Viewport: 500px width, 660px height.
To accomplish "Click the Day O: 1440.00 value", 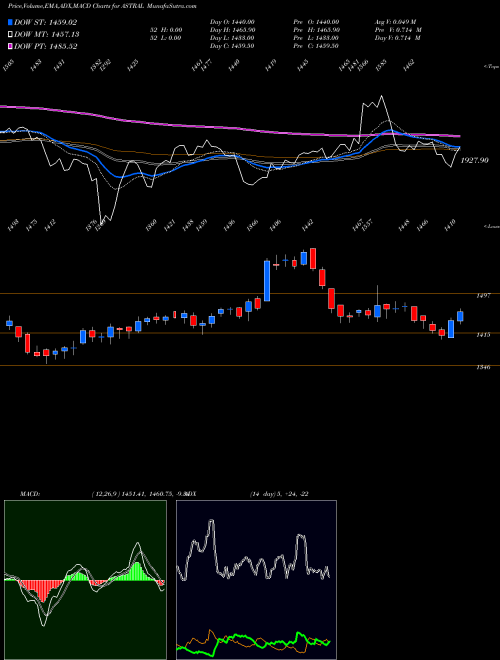I will point(232,22).
